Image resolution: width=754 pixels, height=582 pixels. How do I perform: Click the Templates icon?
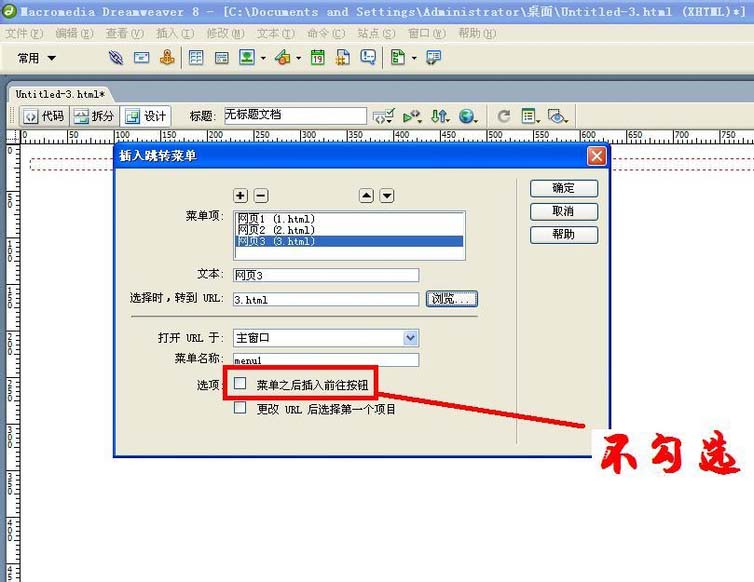tap(397, 58)
